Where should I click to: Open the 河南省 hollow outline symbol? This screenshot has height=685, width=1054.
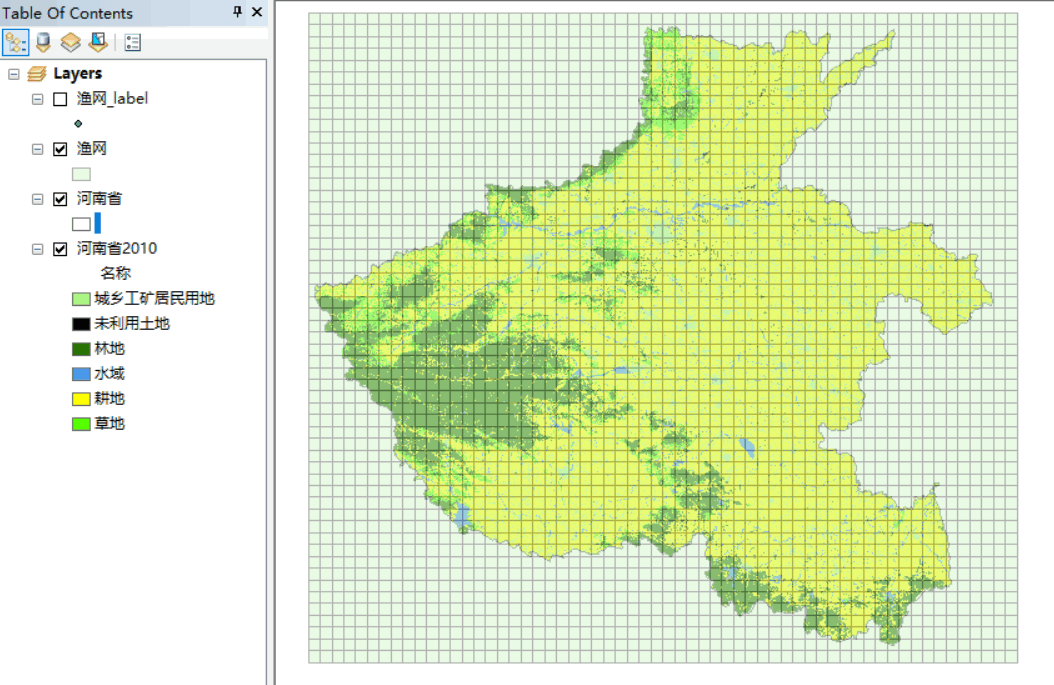tap(81, 225)
